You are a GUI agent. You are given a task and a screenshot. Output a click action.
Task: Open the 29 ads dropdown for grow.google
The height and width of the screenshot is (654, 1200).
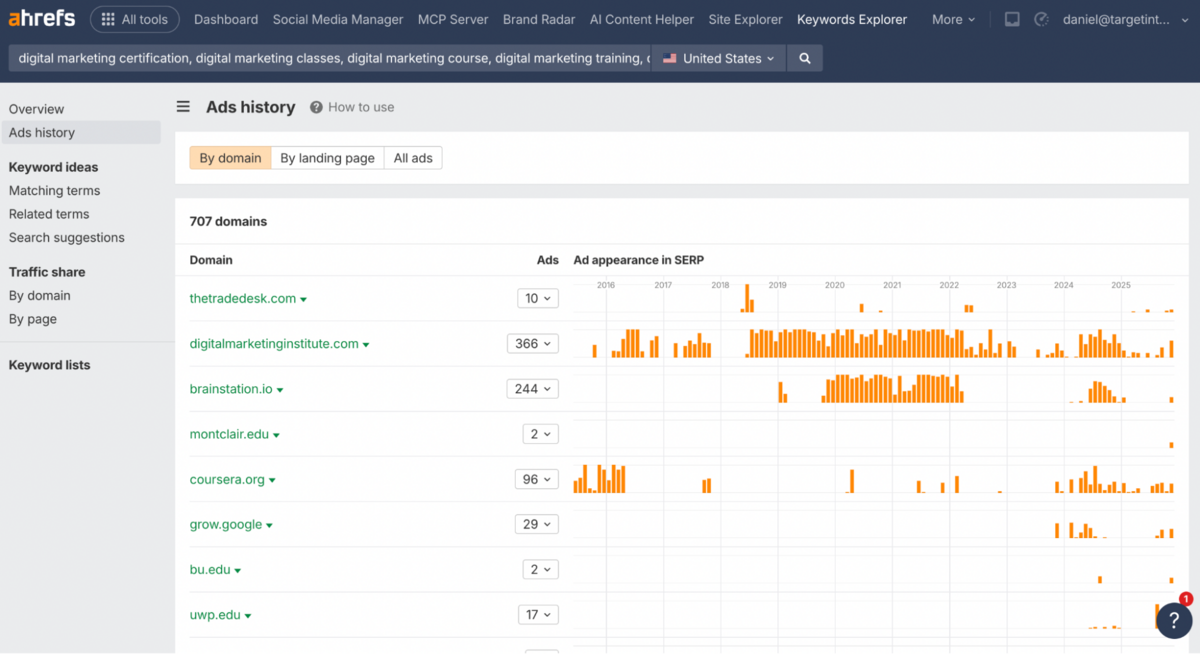coord(537,524)
